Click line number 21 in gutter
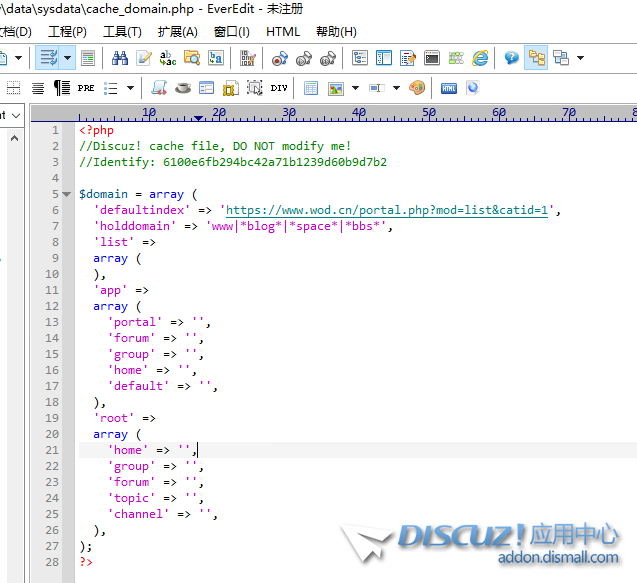This screenshot has height=583, width=637. (x=52, y=450)
